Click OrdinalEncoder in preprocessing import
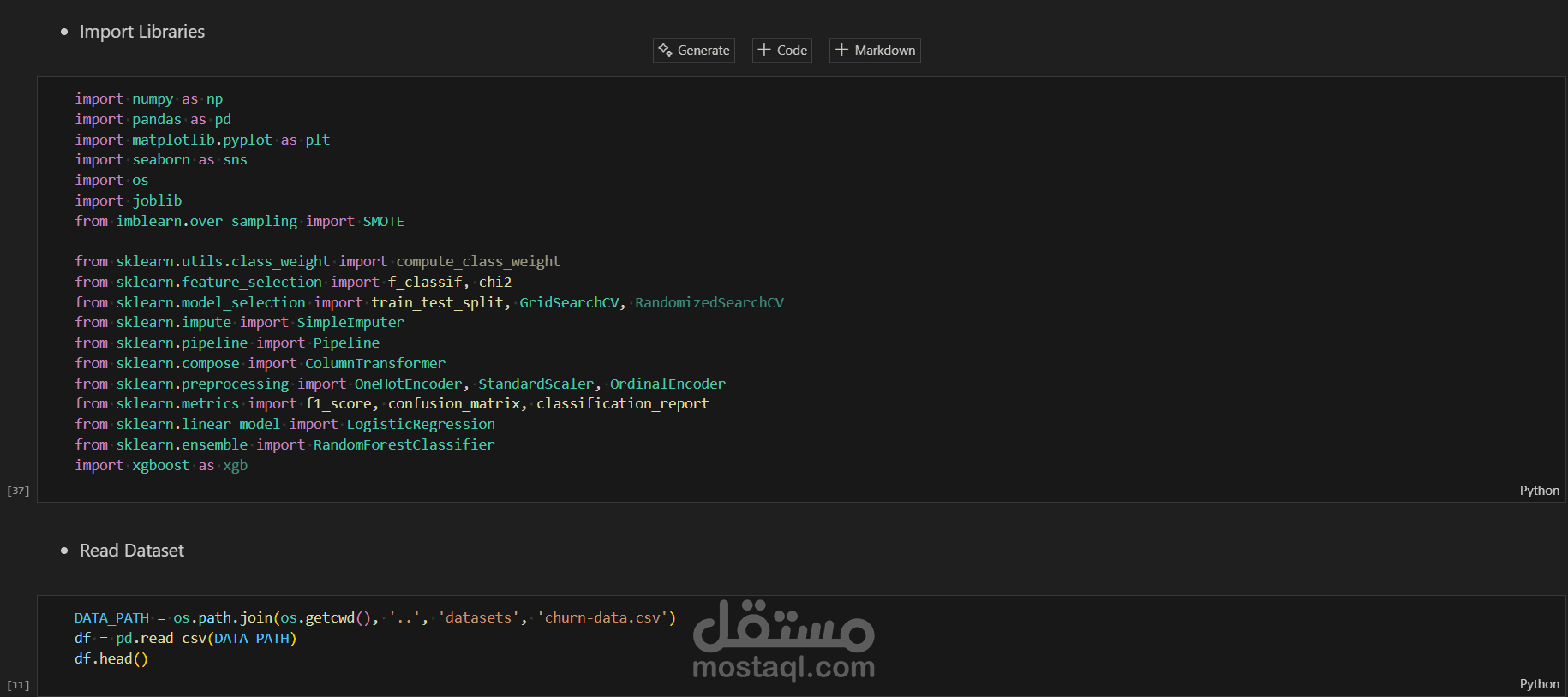This screenshot has height=697, width=1568. click(667, 384)
